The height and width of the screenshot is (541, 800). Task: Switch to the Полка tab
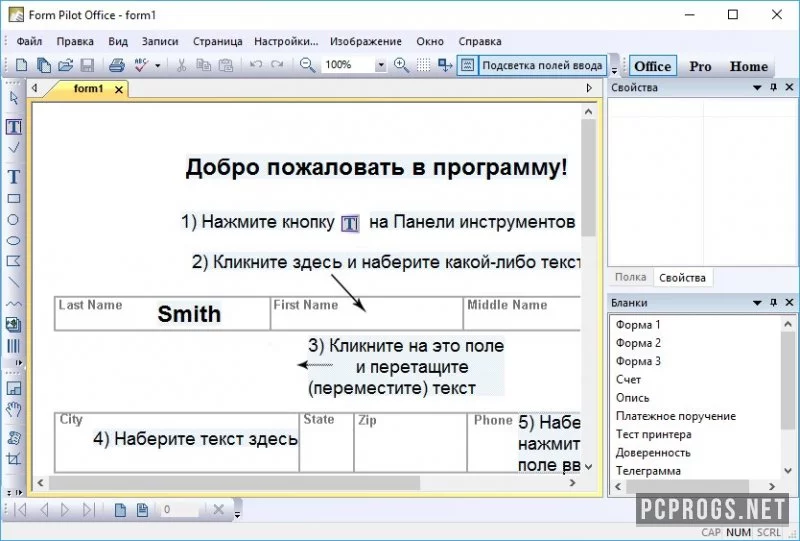pyautogui.click(x=630, y=277)
